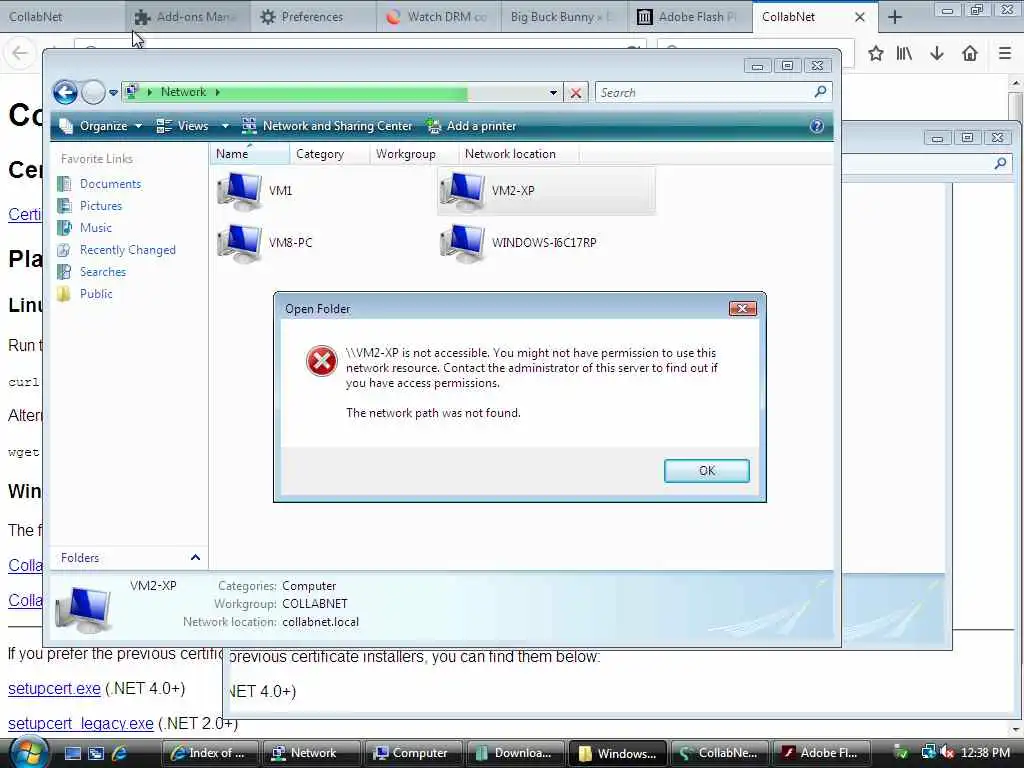Switch to Network taskbar button
The width and height of the screenshot is (1024, 768).
click(312, 753)
